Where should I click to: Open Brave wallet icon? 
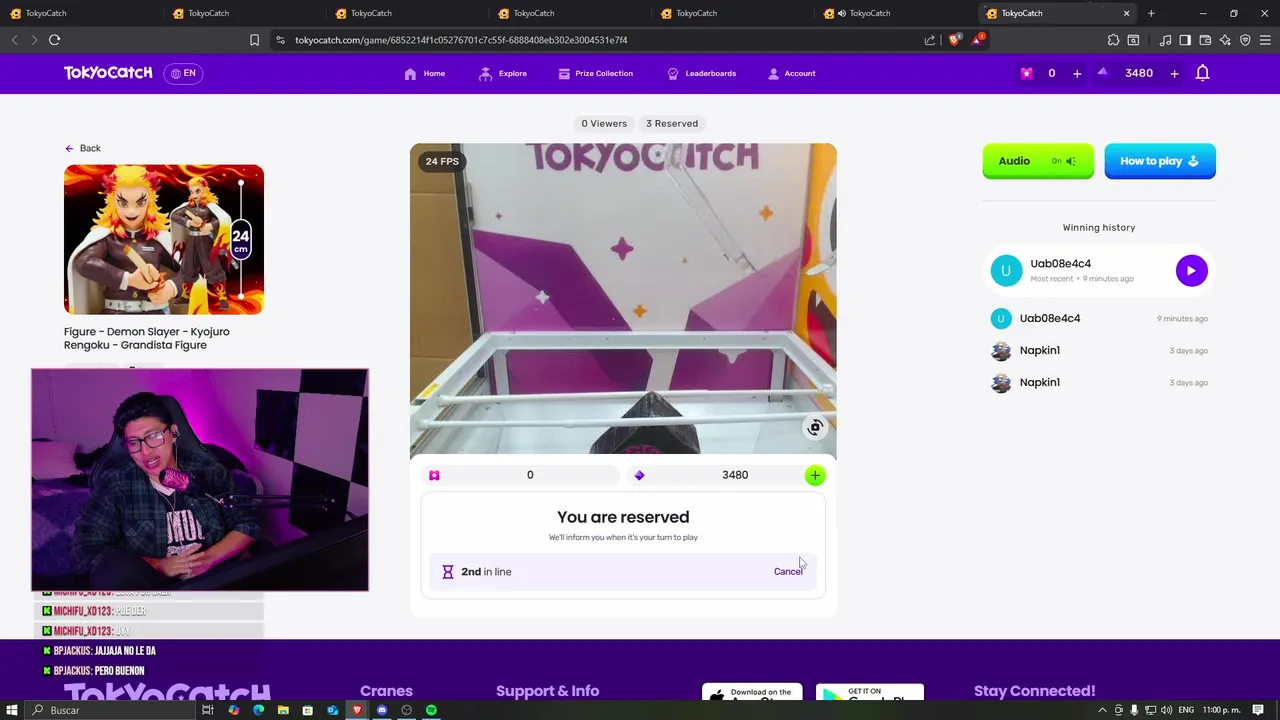(x=1205, y=40)
